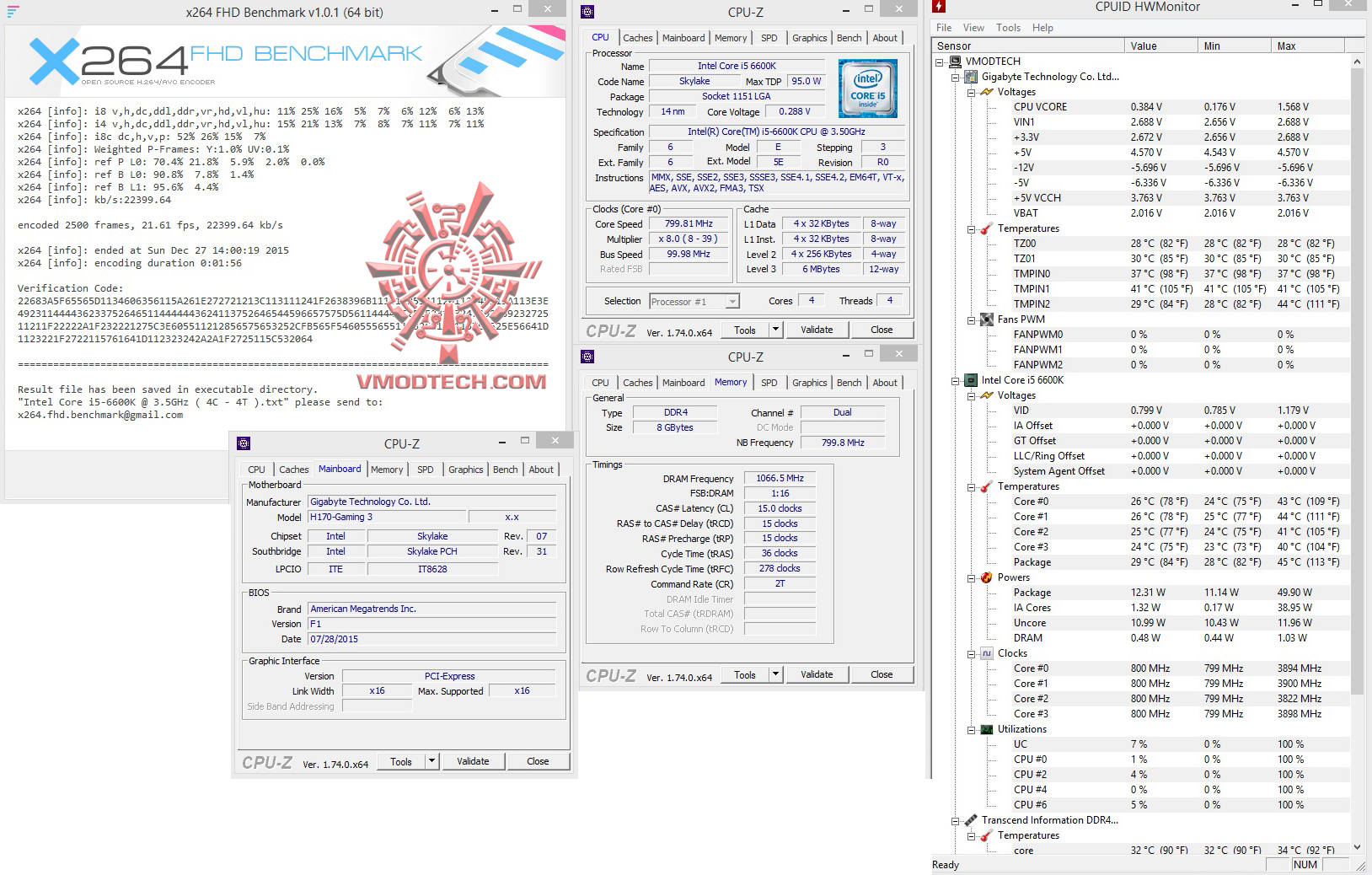Screen dimensions: 1372x875
Task: Open the Processor #1 selection dropdown
Action: pos(732,301)
